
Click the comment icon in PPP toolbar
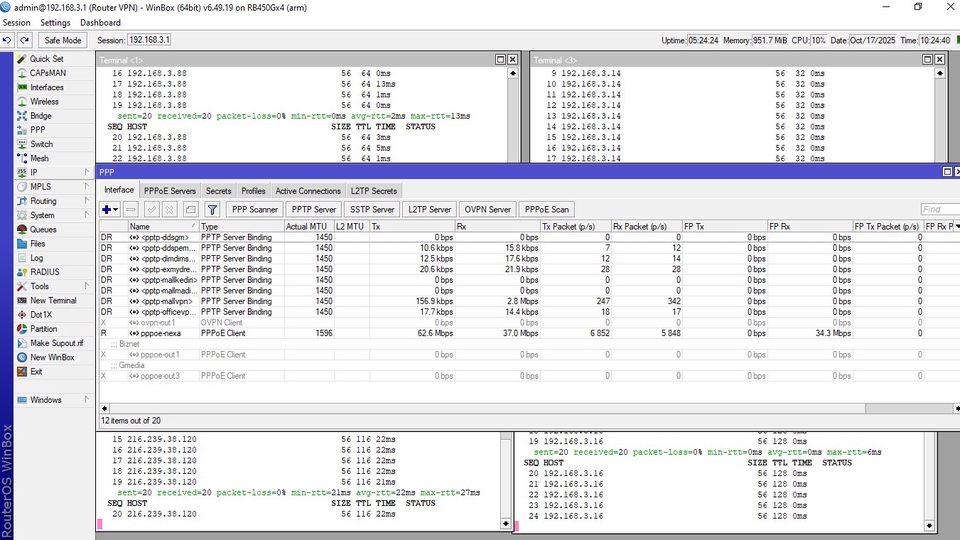click(x=191, y=210)
